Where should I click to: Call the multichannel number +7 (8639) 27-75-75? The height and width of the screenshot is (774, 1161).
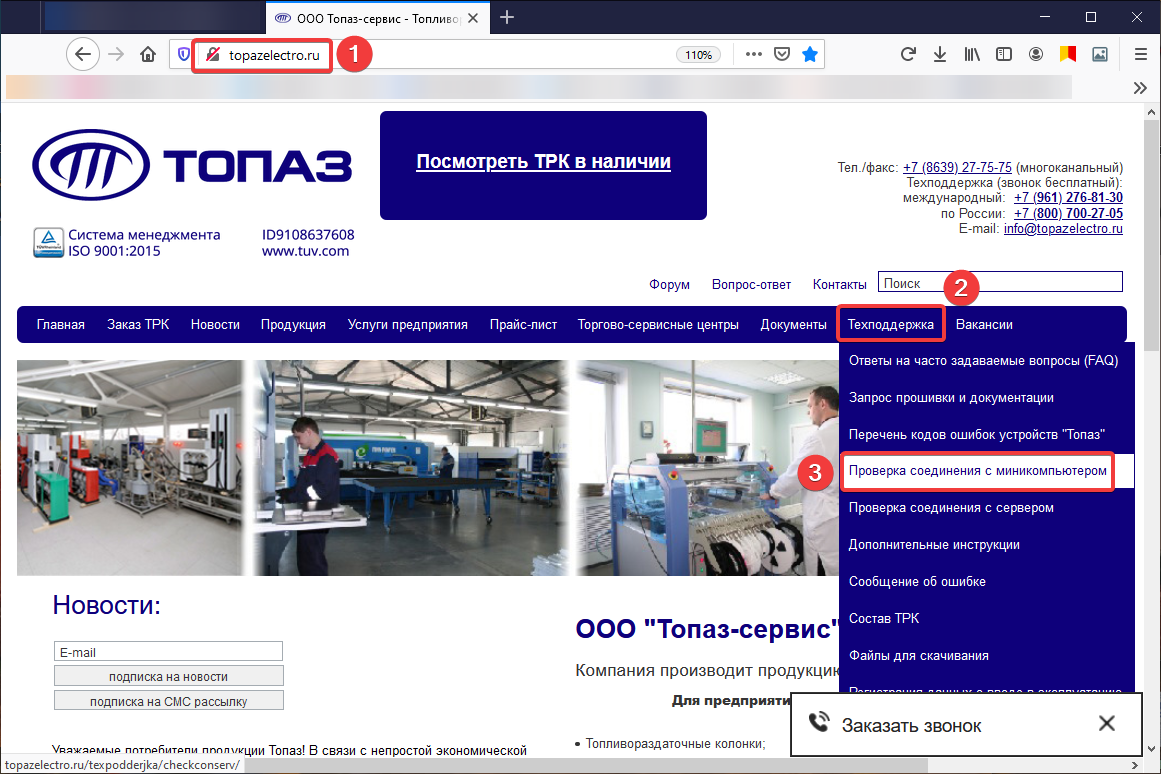957,167
